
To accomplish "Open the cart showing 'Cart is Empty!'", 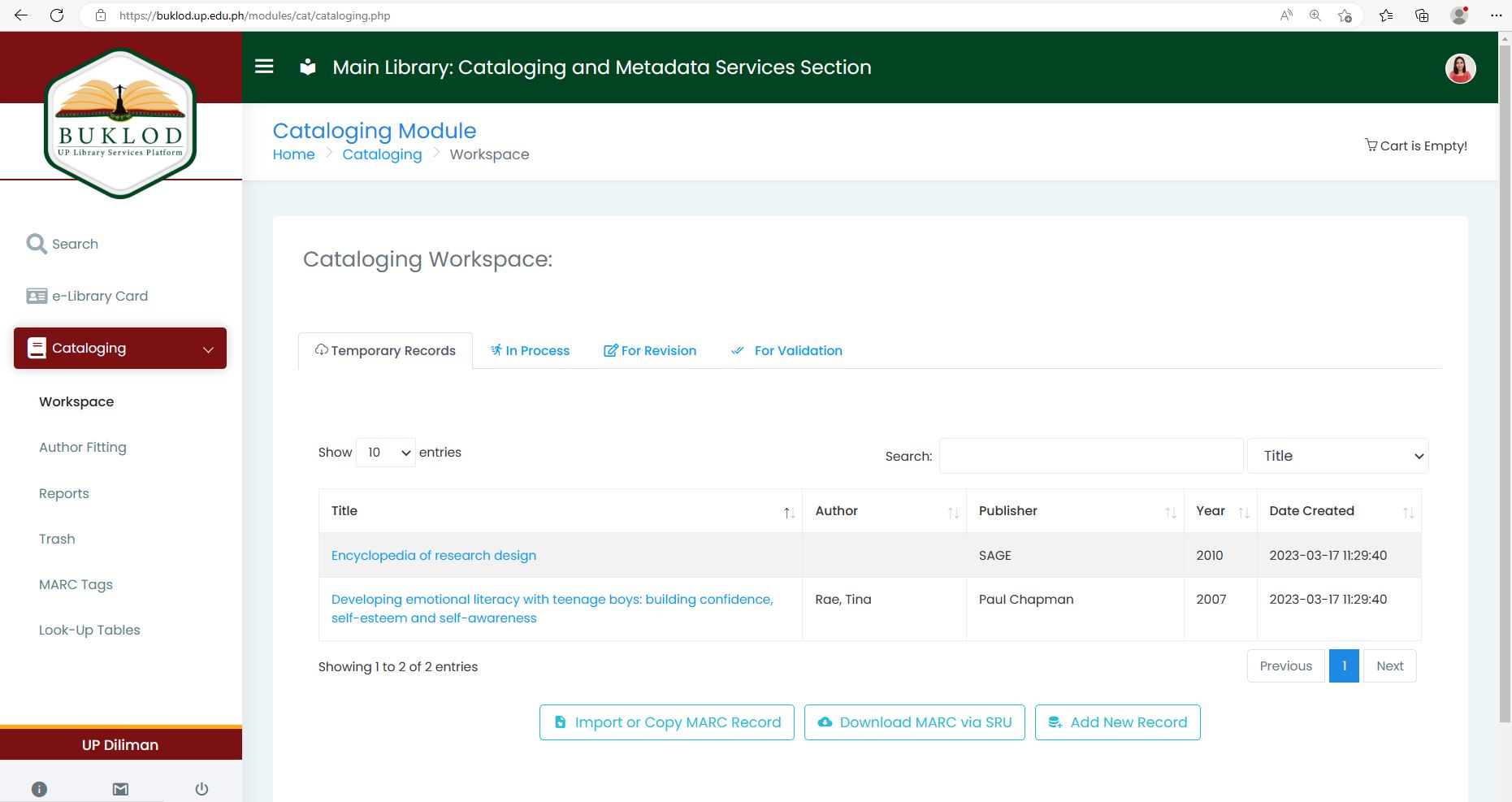I will (x=1416, y=145).
